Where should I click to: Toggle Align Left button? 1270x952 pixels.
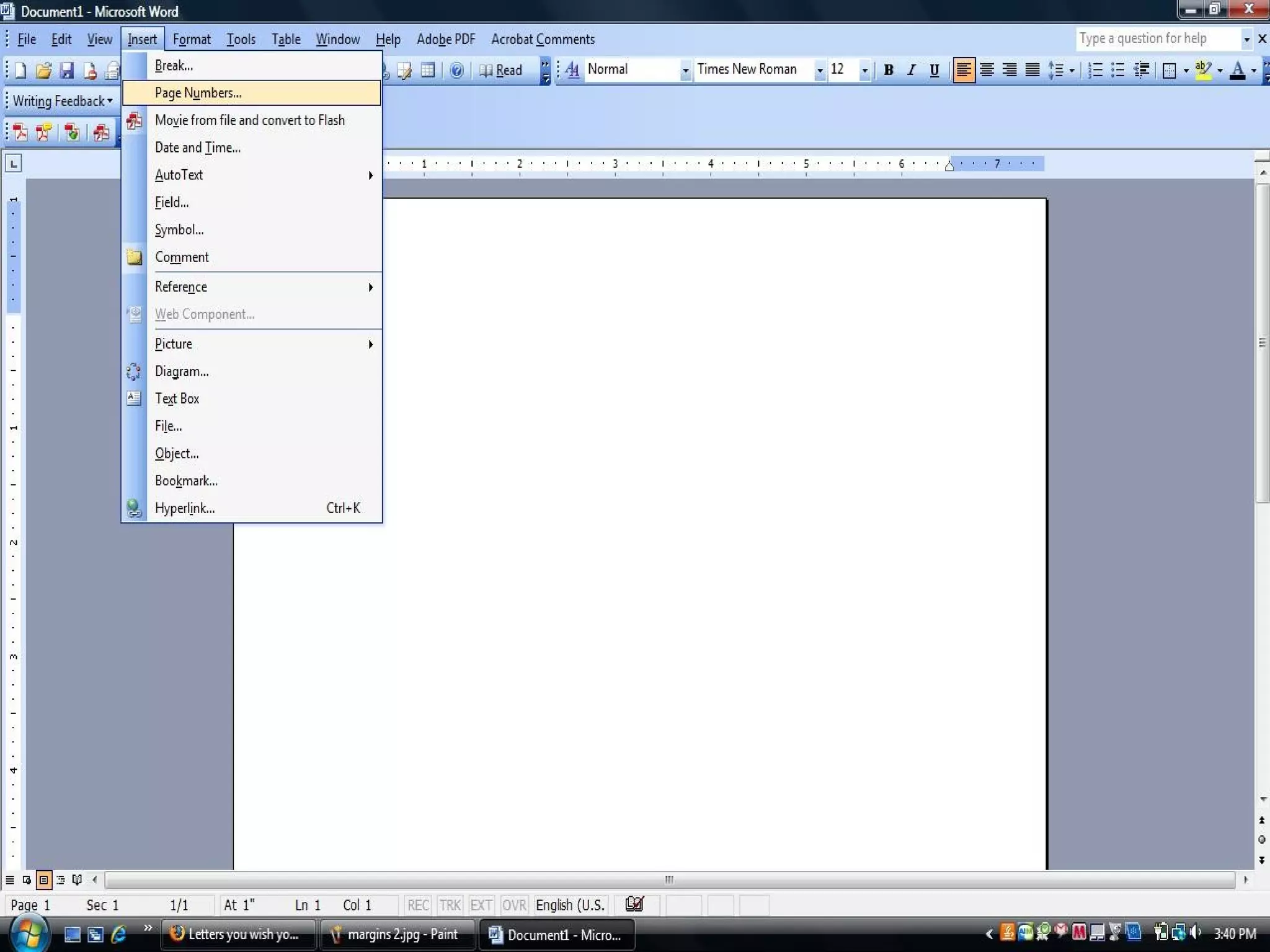[963, 70]
